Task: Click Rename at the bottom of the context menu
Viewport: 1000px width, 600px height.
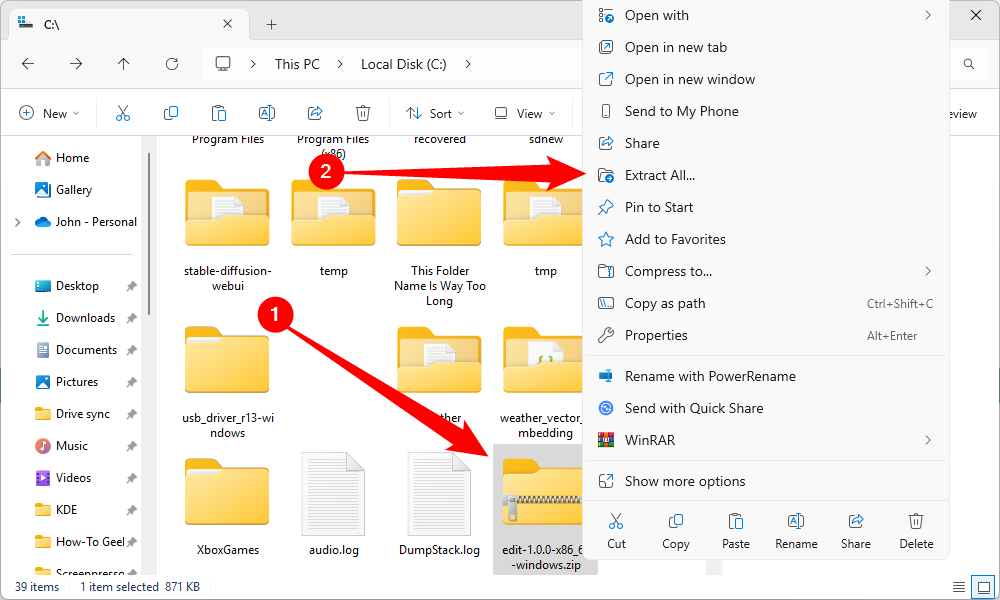Action: click(796, 530)
